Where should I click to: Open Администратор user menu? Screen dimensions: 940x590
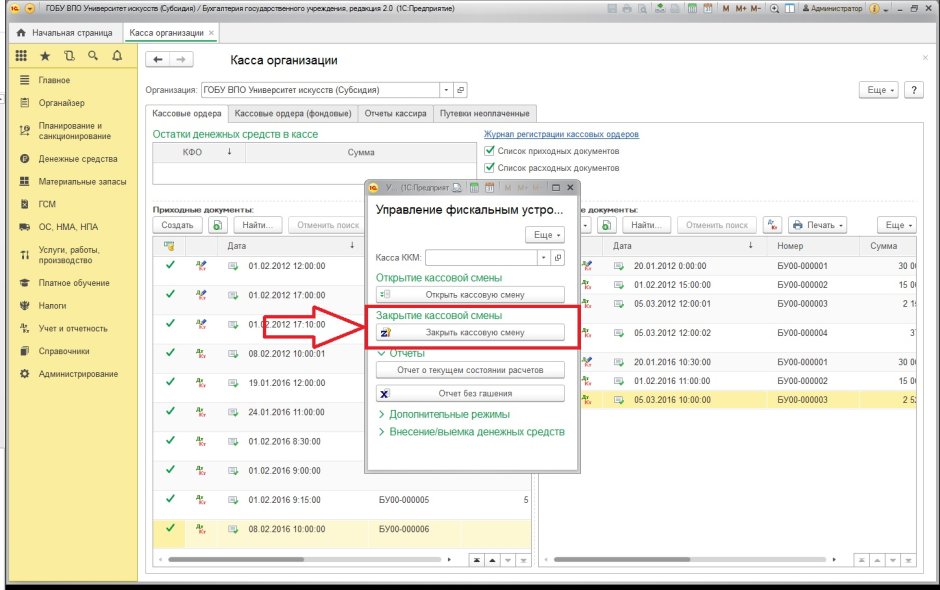tap(833, 8)
